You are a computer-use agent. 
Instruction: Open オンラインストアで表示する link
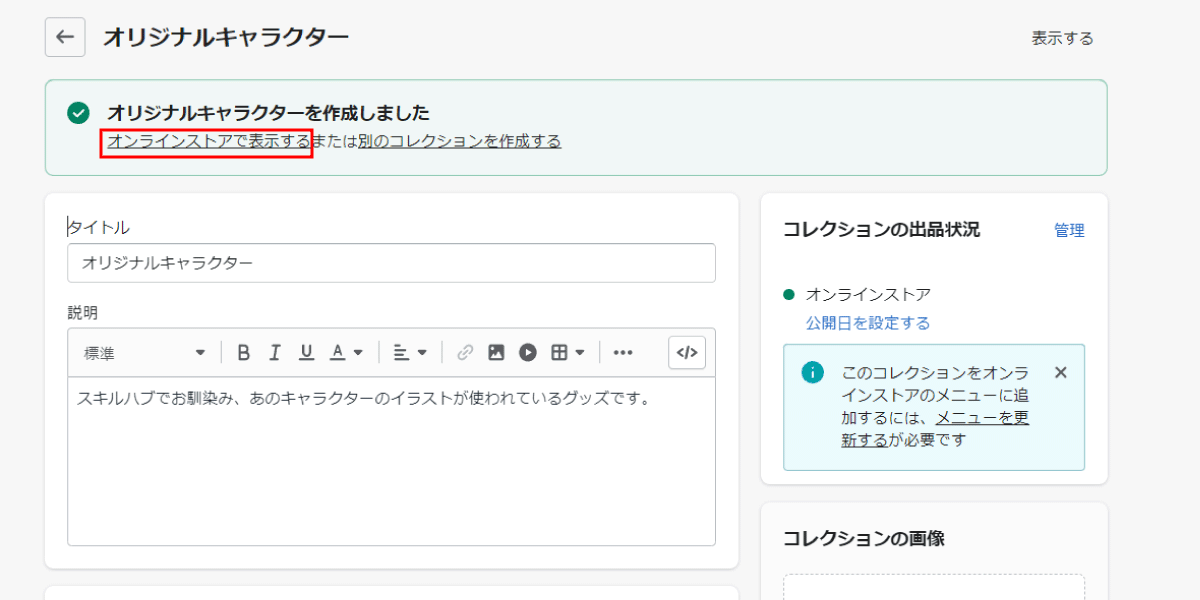[208, 141]
